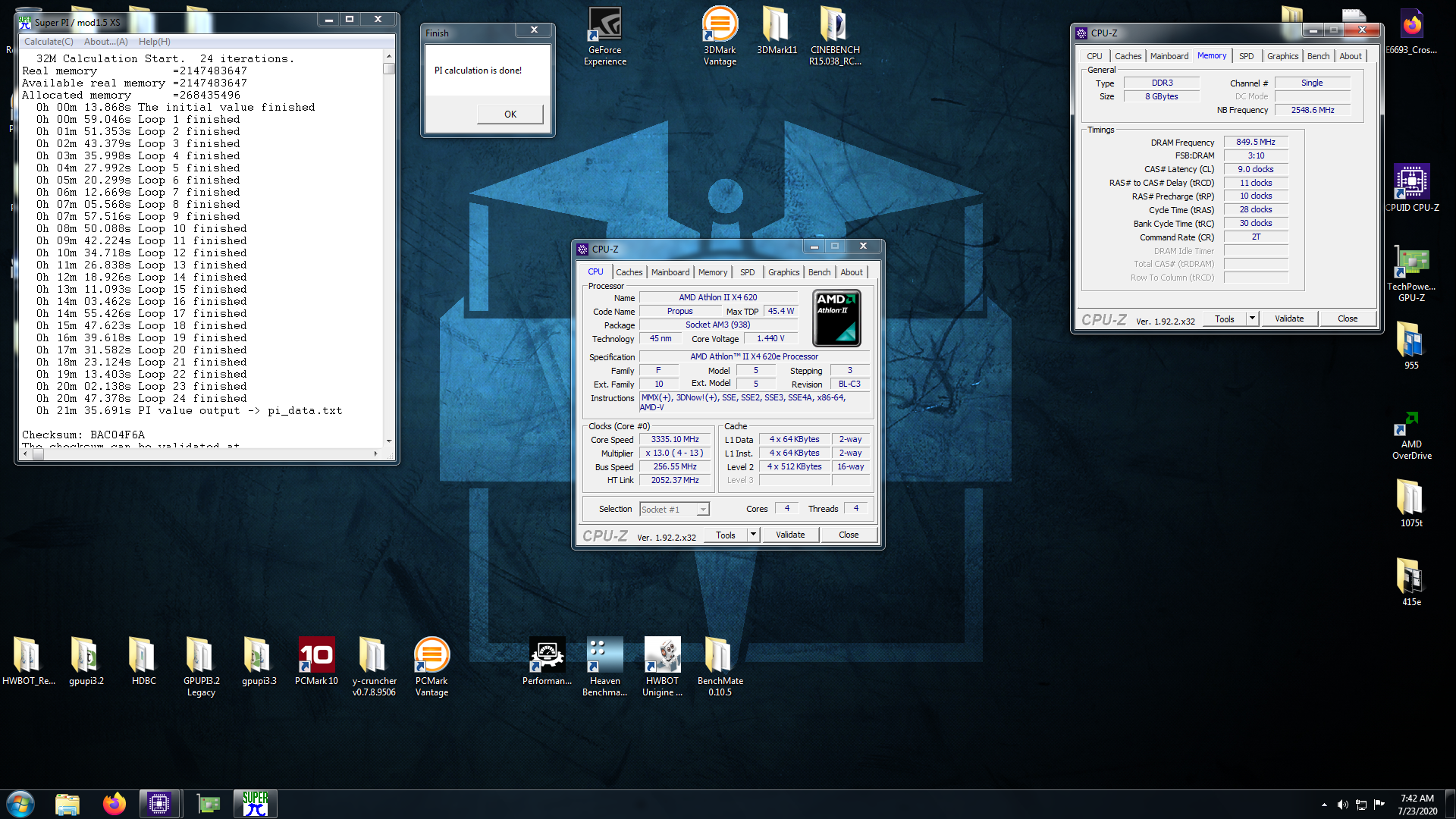This screenshot has width=1456, height=819.
Task: Switch to CPU-Z taskbar button
Action: click(159, 804)
